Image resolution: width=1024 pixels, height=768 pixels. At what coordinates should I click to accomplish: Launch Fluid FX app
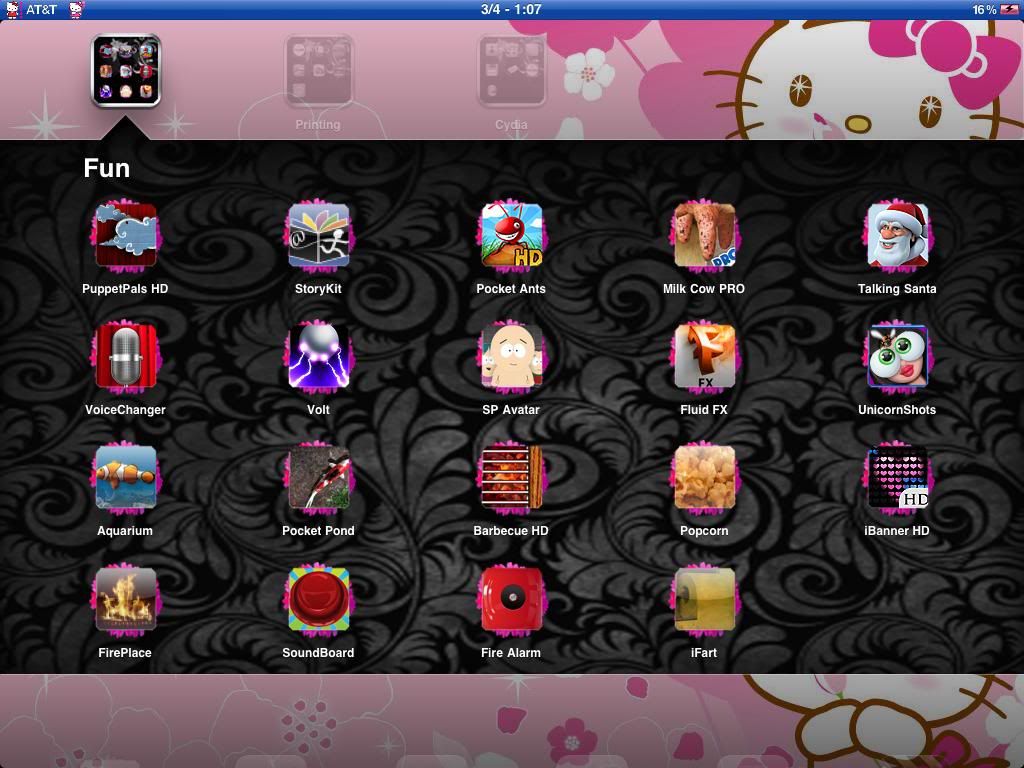coord(704,357)
